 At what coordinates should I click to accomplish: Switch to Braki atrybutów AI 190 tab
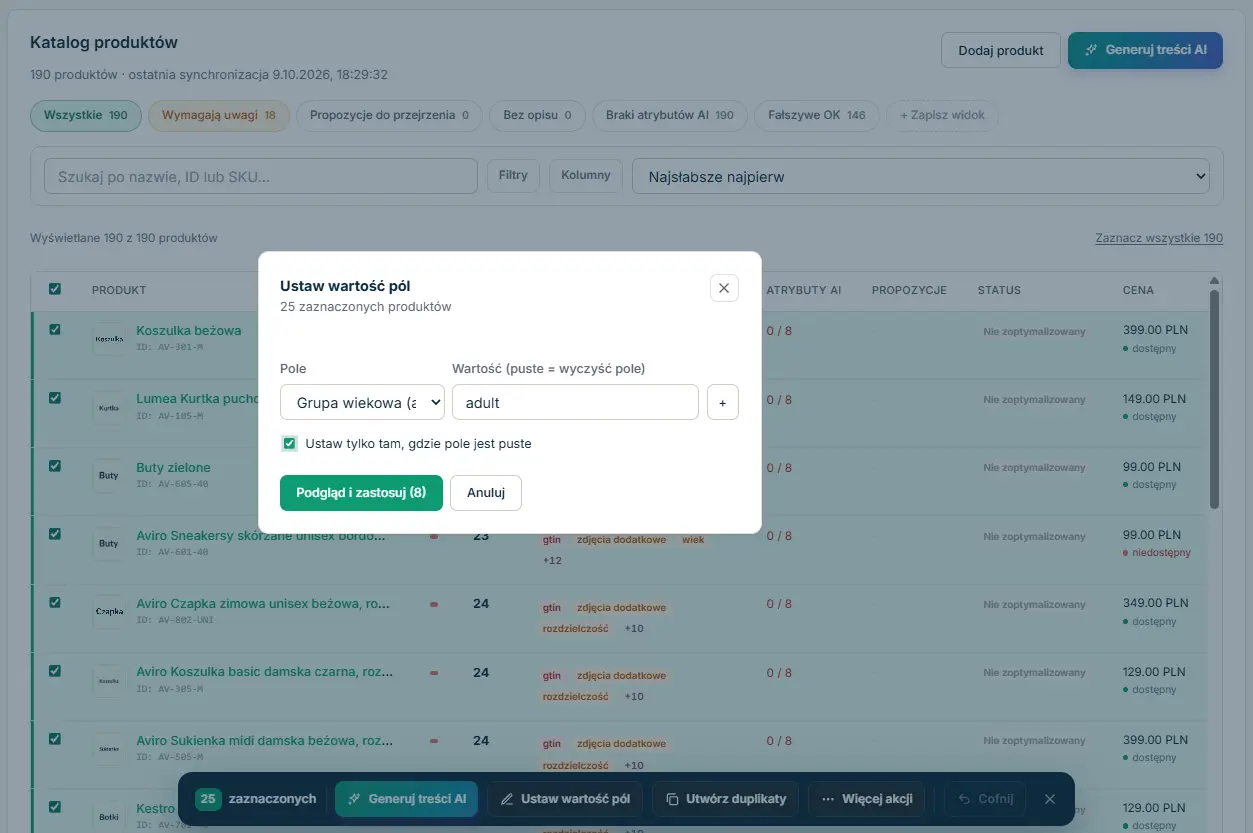(670, 116)
